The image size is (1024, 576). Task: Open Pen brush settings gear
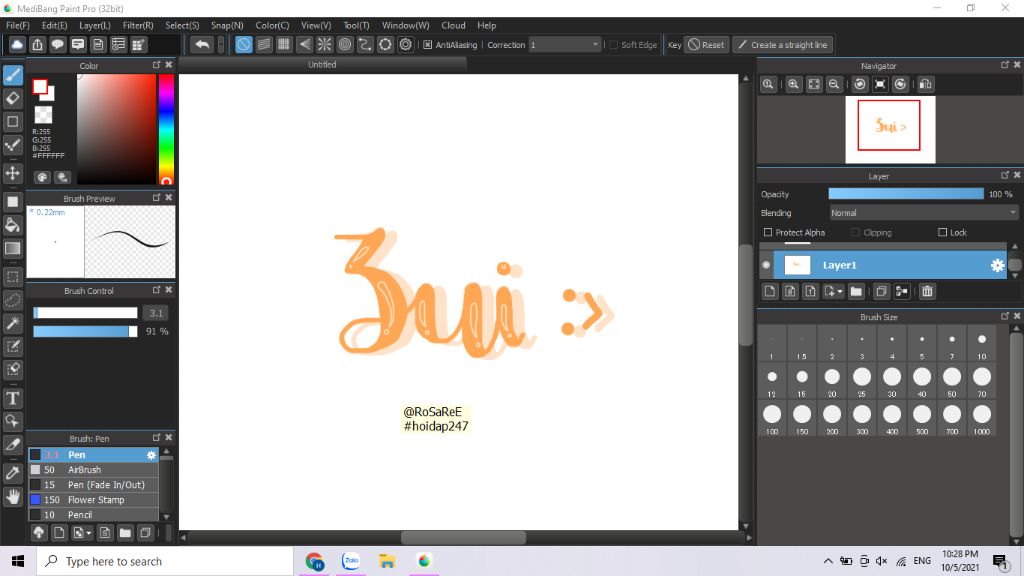tap(152, 455)
